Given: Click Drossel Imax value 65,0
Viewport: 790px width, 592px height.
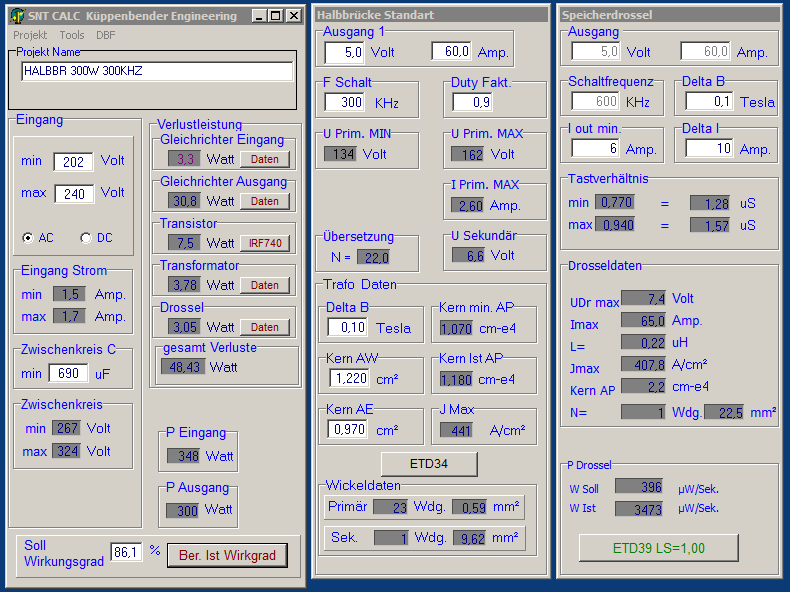Looking at the screenshot, I should click(643, 320).
